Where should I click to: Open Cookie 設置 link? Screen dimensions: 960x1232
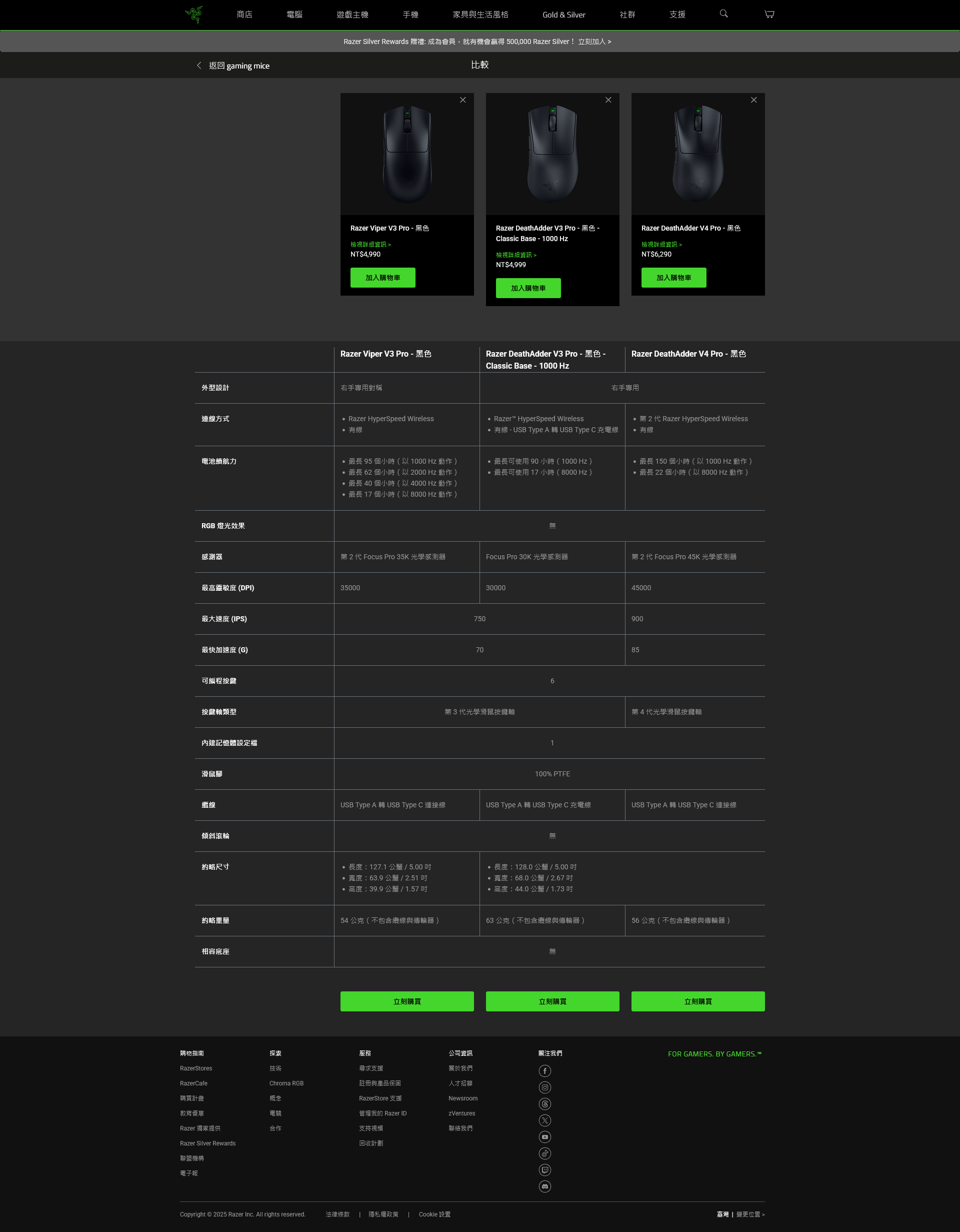tap(434, 1214)
